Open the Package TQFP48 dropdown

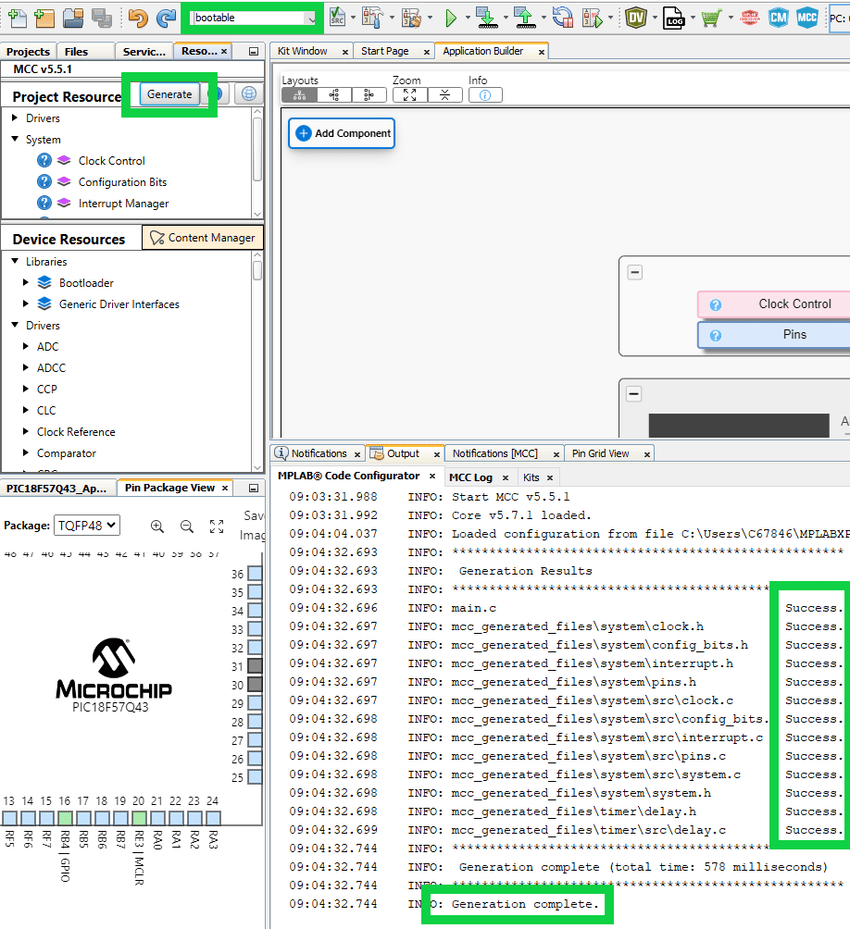(89, 525)
